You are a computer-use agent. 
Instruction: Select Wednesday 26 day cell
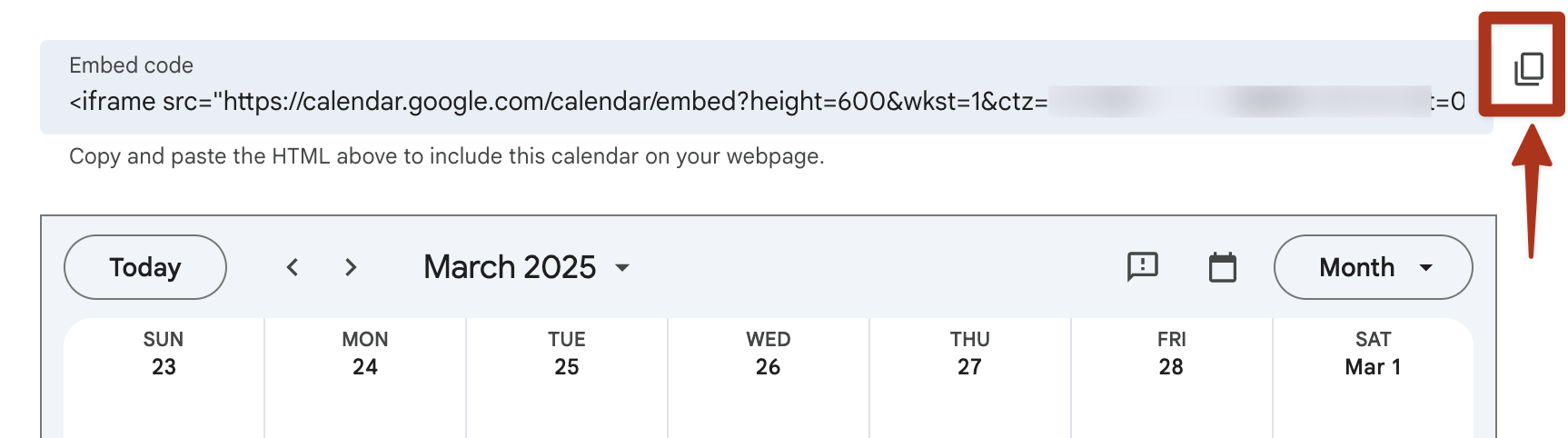(x=769, y=377)
